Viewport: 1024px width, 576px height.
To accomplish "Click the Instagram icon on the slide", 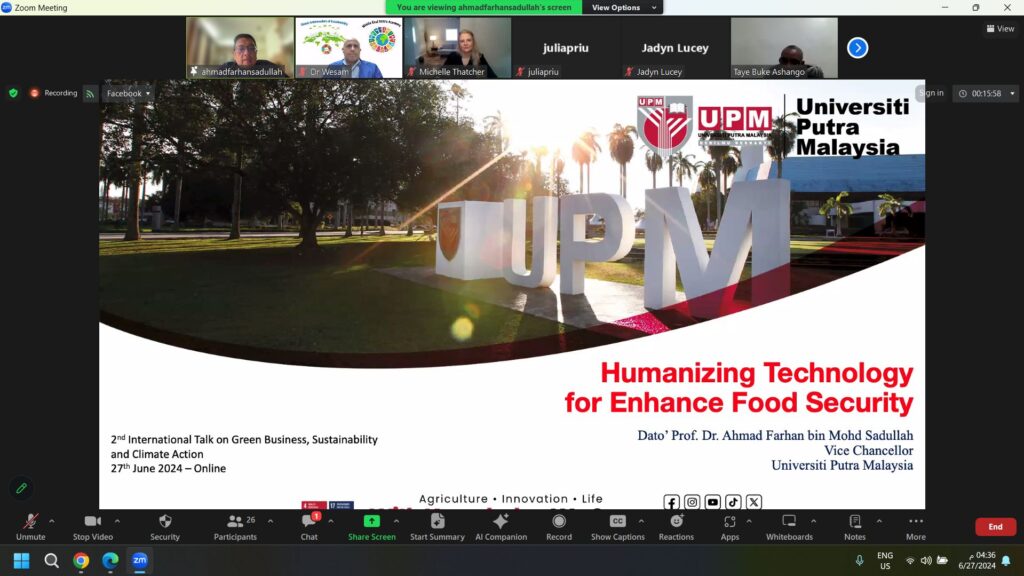I will point(692,502).
